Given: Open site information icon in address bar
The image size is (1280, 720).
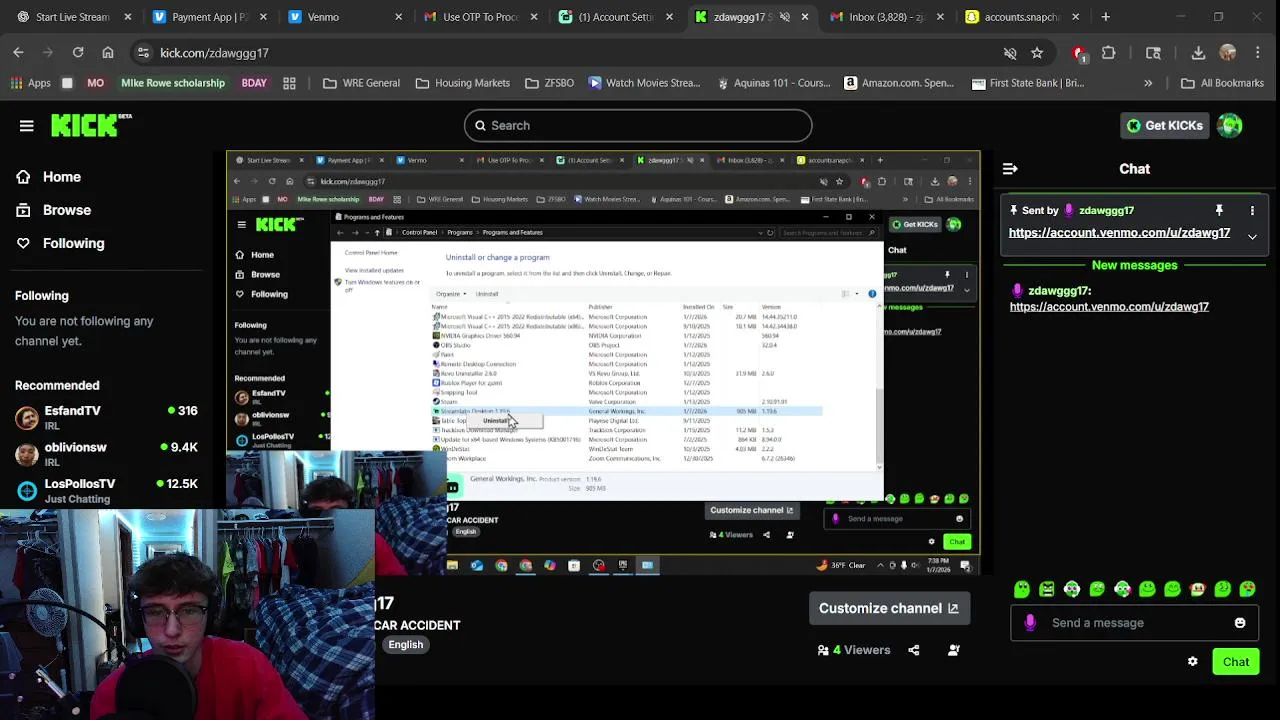Looking at the screenshot, I should pos(143,53).
